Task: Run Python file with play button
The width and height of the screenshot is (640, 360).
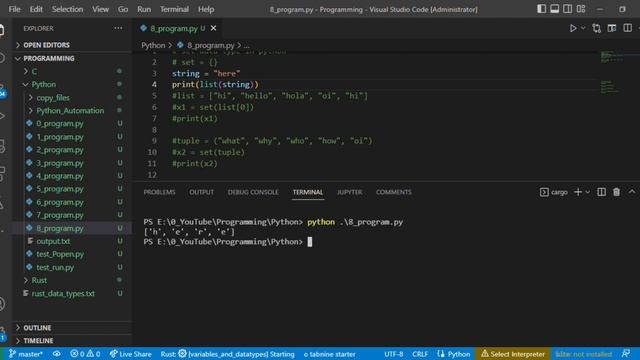Action: point(573,28)
